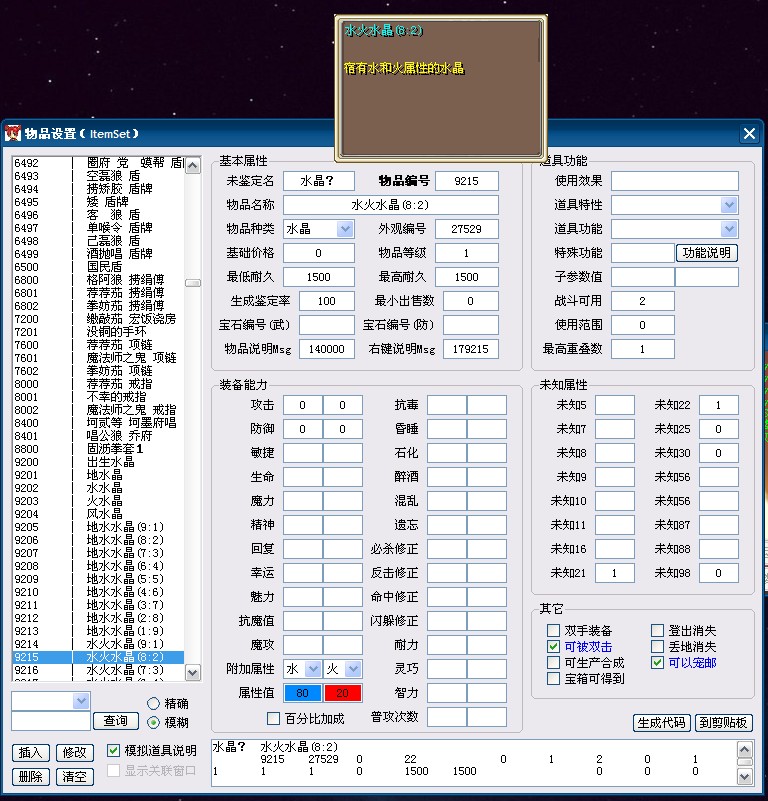This screenshot has width=768, height=801.
Task: Click the 功能说明 button
Action: pyautogui.click(x=707, y=253)
